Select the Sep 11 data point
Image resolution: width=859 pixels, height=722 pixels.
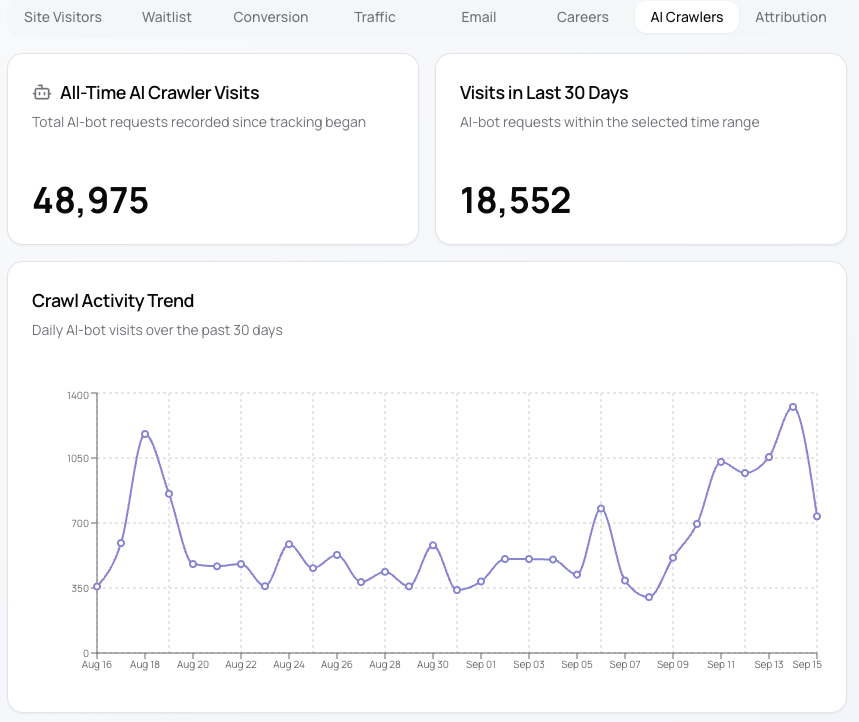(721, 462)
